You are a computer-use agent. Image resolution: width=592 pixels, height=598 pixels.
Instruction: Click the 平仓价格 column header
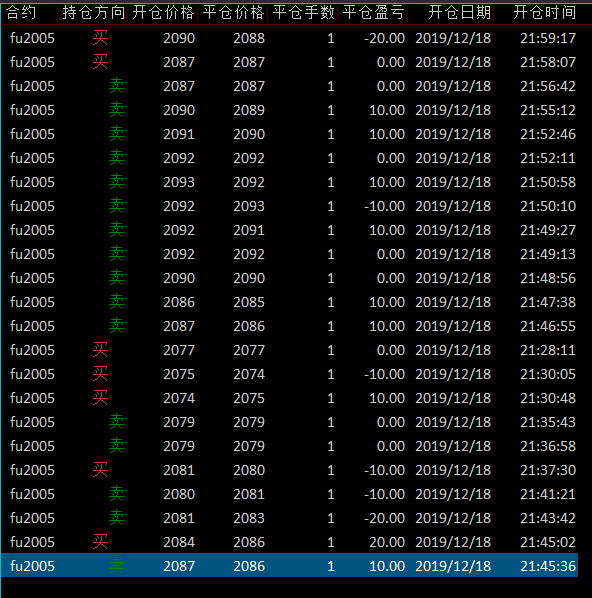click(233, 13)
